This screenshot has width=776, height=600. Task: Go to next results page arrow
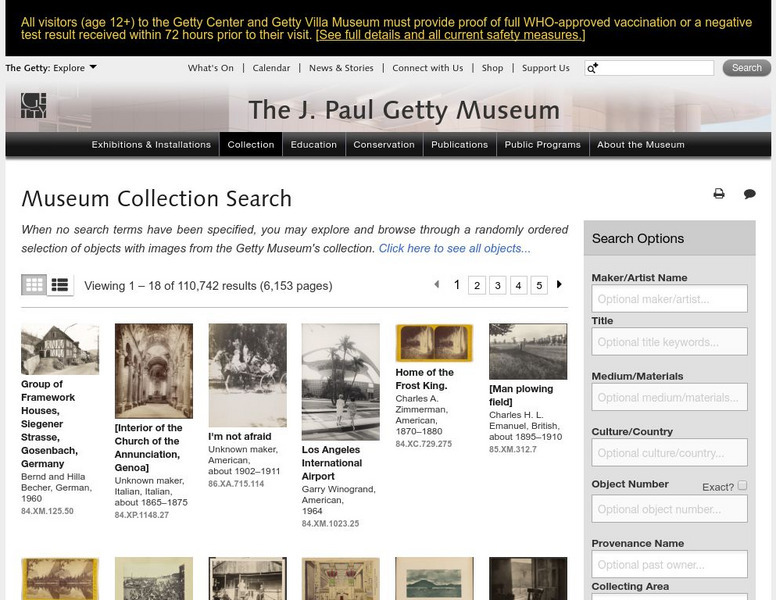pyautogui.click(x=559, y=284)
